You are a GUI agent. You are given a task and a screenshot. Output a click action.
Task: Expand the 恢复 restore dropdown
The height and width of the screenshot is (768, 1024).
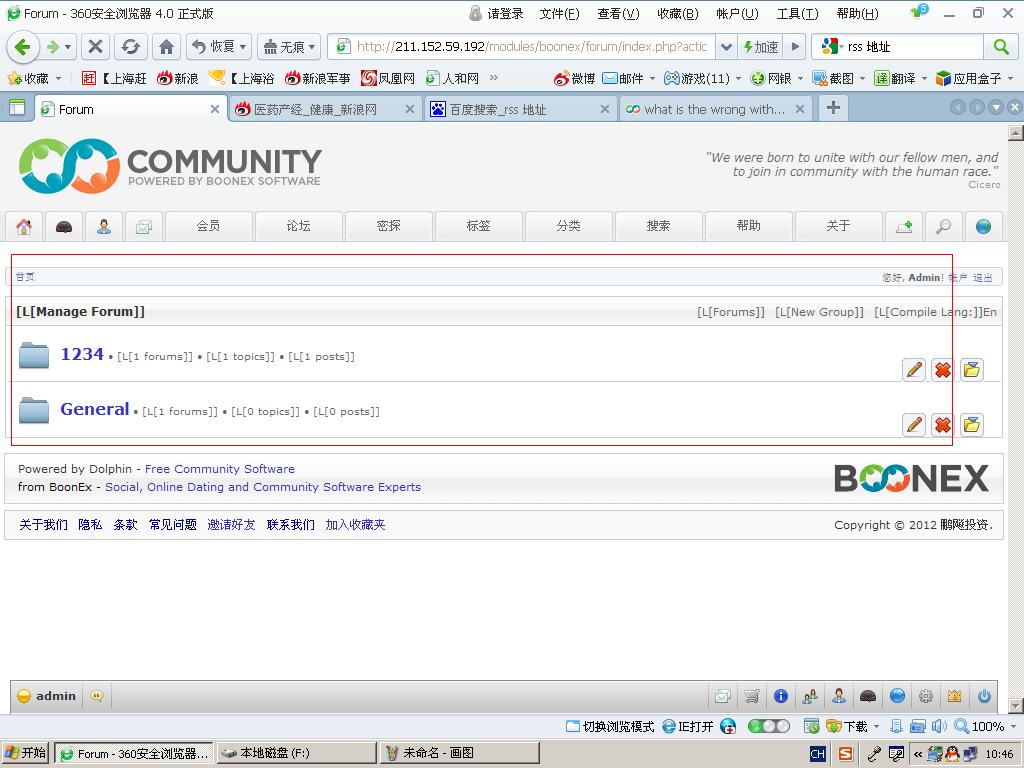click(243, 46)
